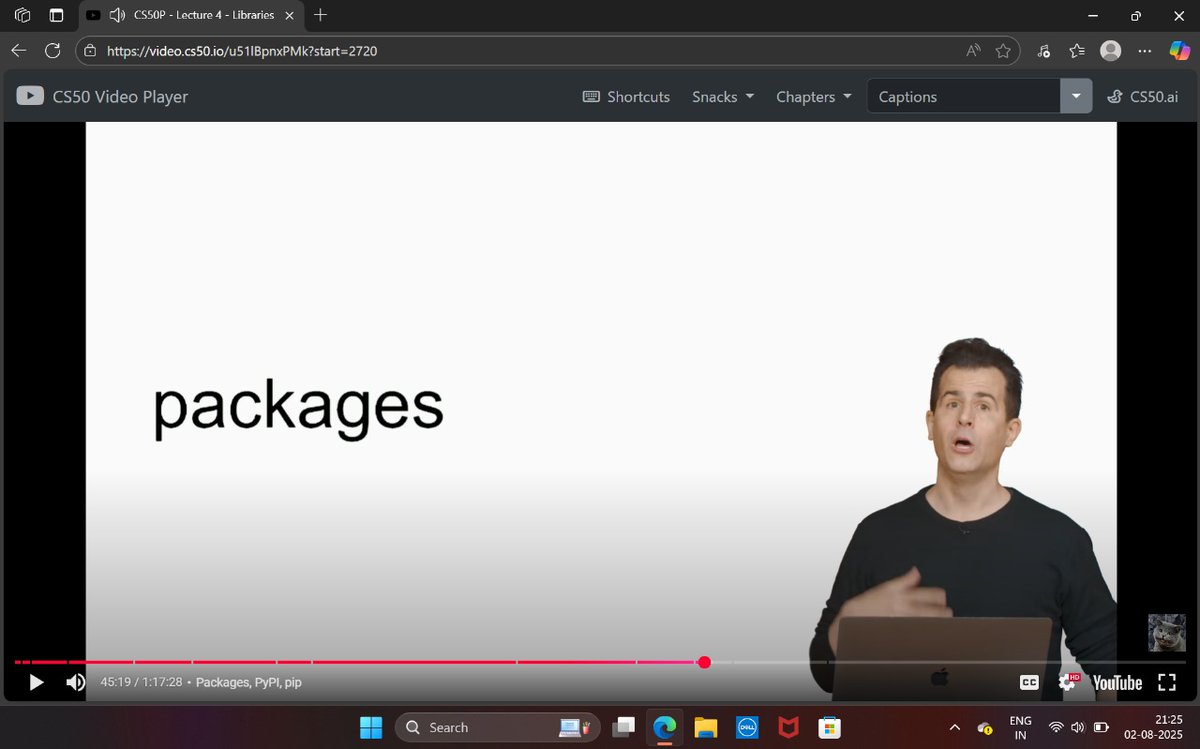Open Read Aloud in address bar
This screenshot has width=1200, height=749.
(973, 50)
